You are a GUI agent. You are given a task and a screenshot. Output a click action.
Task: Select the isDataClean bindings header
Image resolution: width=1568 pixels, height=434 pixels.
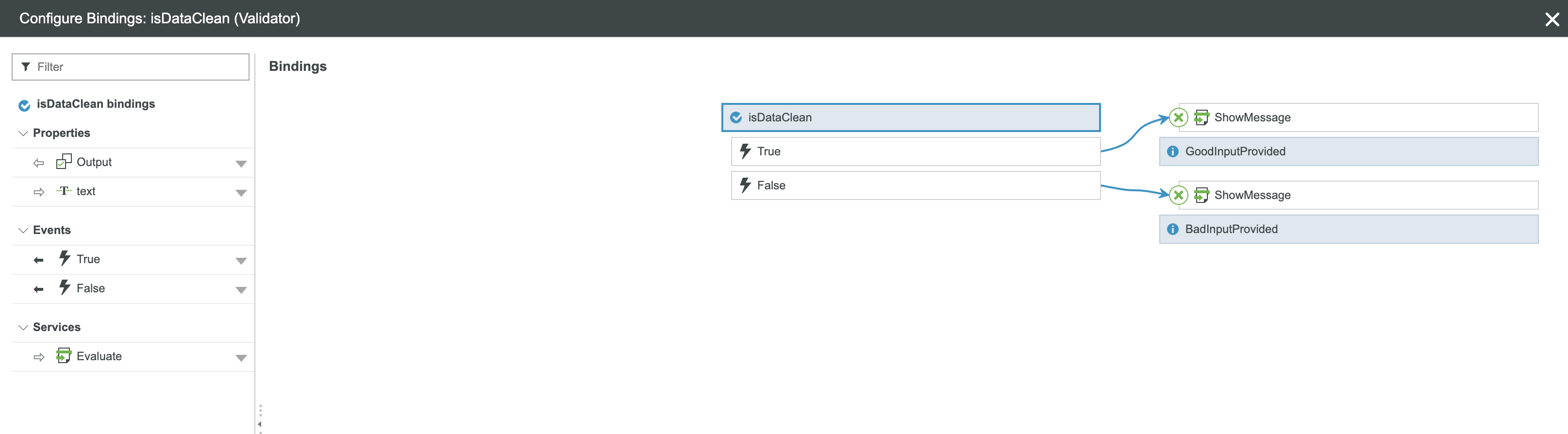click(96, 104)
